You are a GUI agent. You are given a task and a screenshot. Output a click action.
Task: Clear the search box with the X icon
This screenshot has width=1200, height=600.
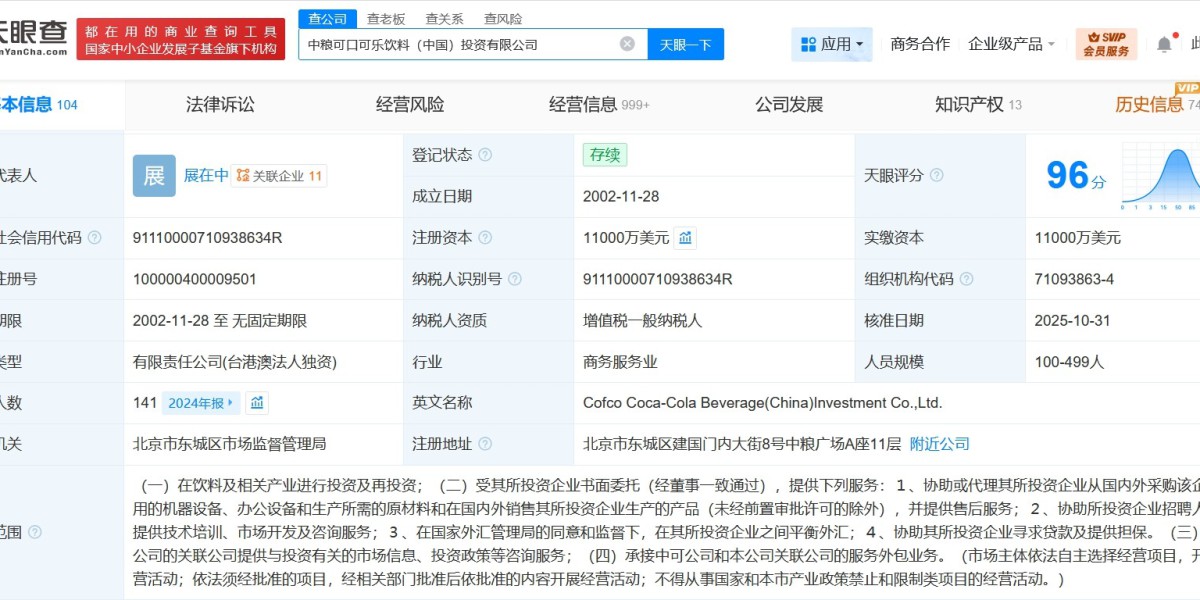[x=627, y=44]
